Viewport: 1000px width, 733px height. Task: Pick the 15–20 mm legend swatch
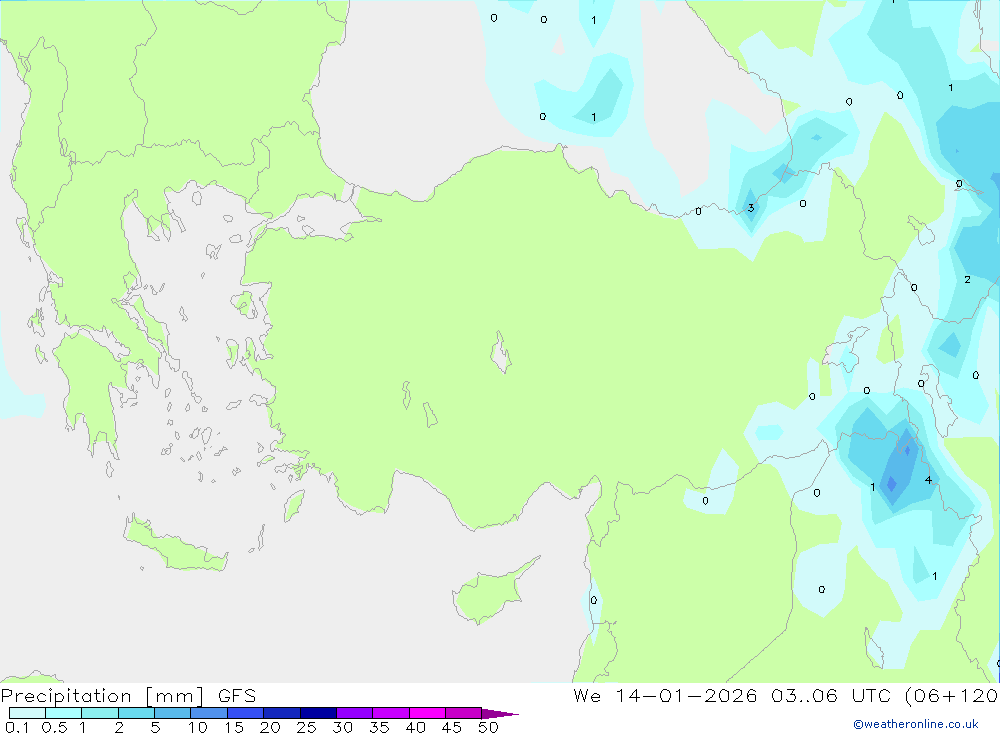(246, 713)
